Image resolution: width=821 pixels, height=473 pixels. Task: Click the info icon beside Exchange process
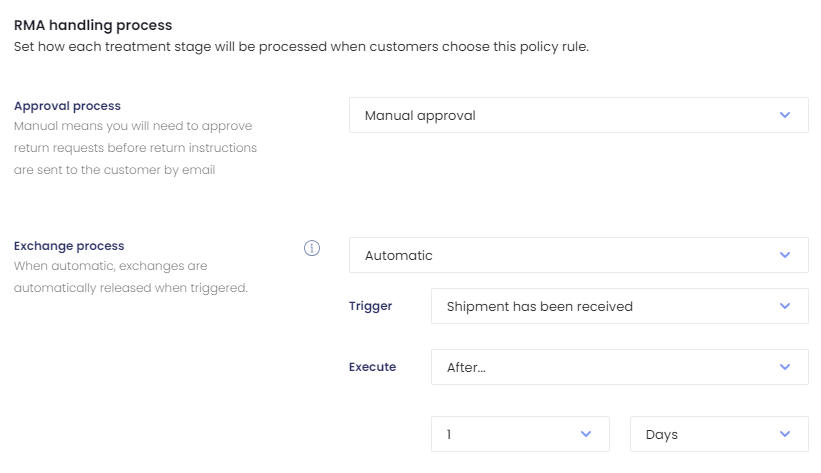[x=312, y=248]
